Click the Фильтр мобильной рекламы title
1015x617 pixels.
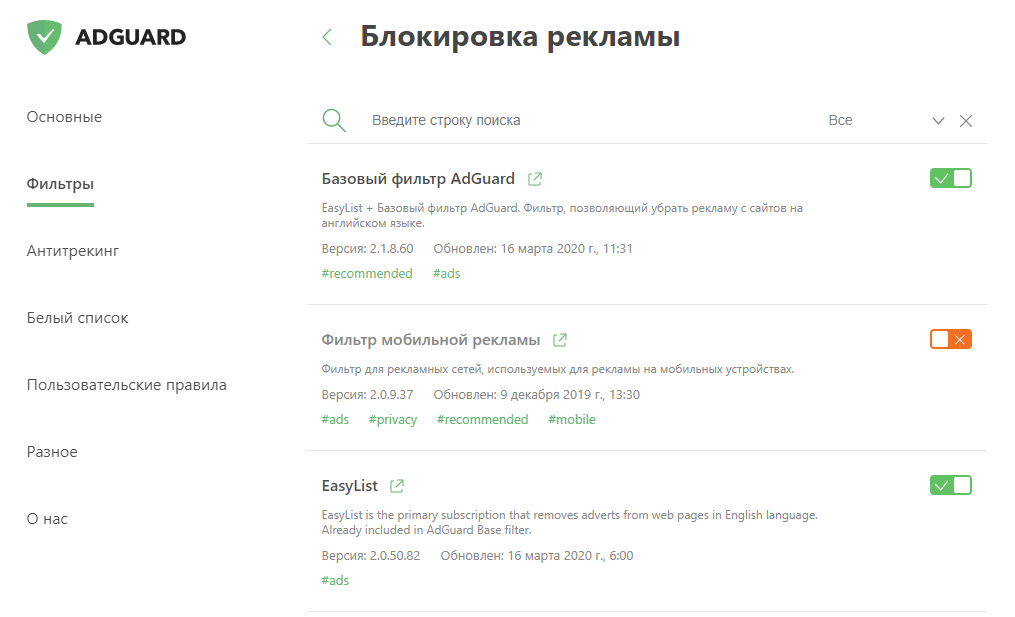click(430, 340)
